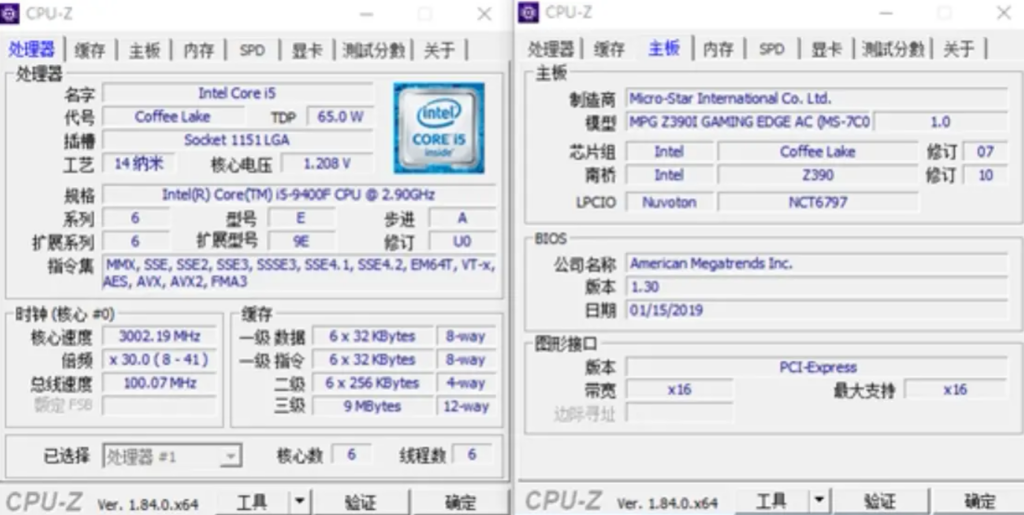The image size is (1024, 515).
Task: Open the 缓存 tab in right window
Action: 609,49
